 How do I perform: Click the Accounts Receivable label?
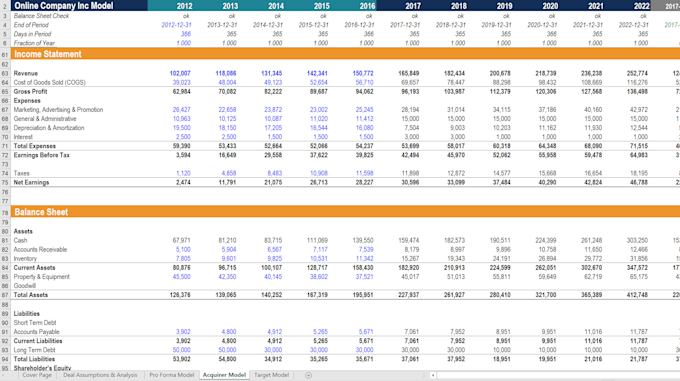pos(40,250)
